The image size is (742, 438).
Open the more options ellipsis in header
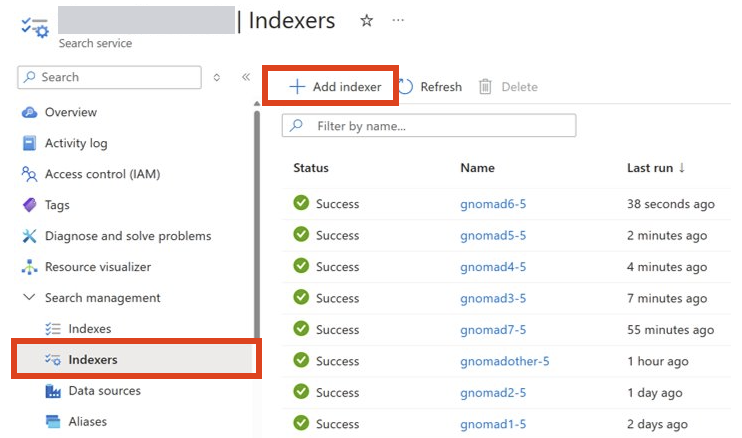click(x=398, y=20)
